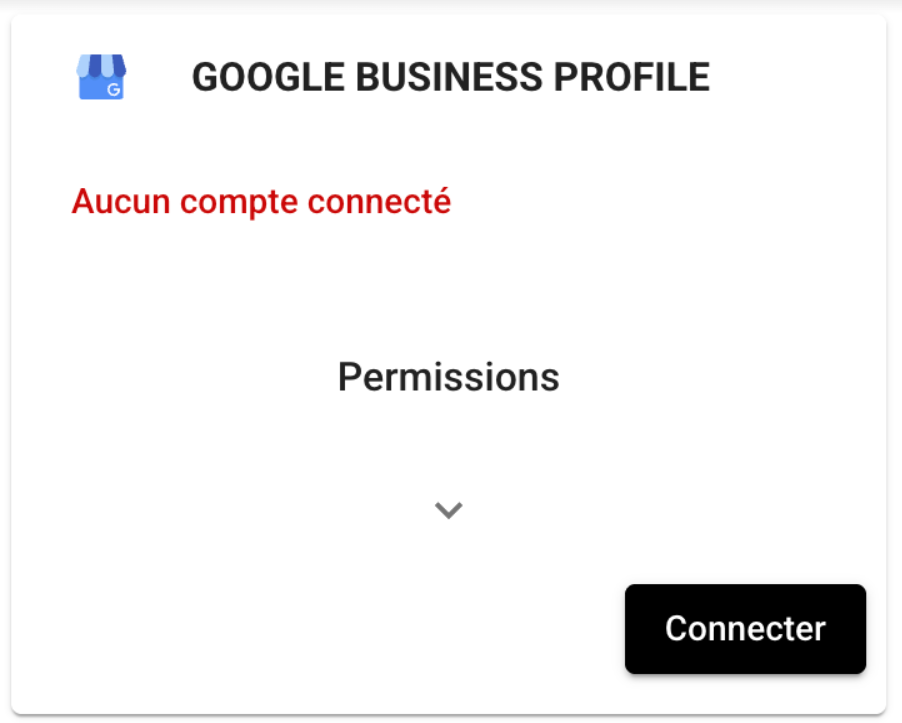Screen dimensions: 902x723
Task: Click the "Aucun compte connecté" message
Action: 261,202
